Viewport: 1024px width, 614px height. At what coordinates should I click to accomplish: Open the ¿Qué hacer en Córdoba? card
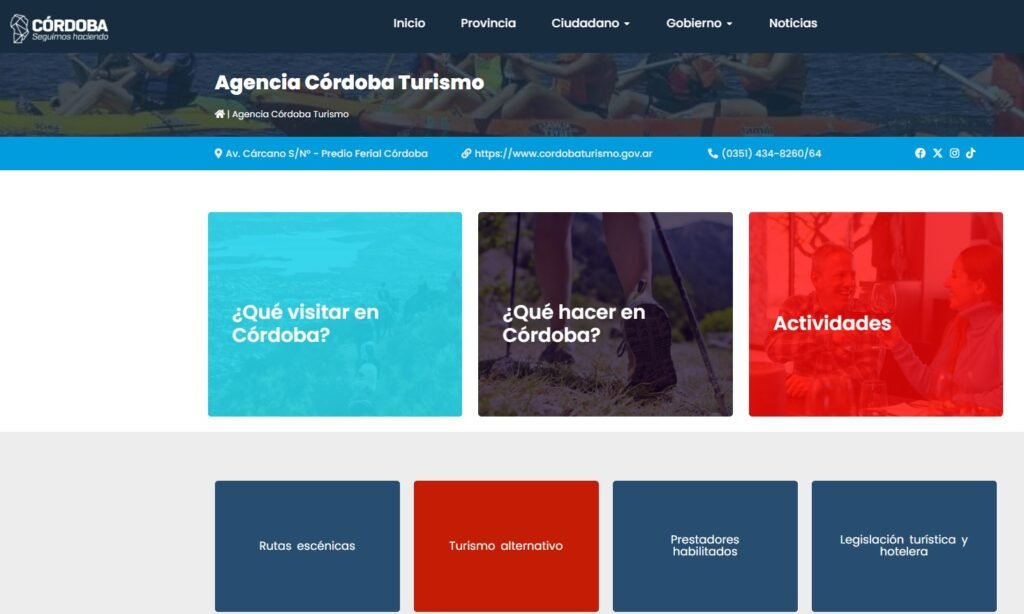point(605,314)
